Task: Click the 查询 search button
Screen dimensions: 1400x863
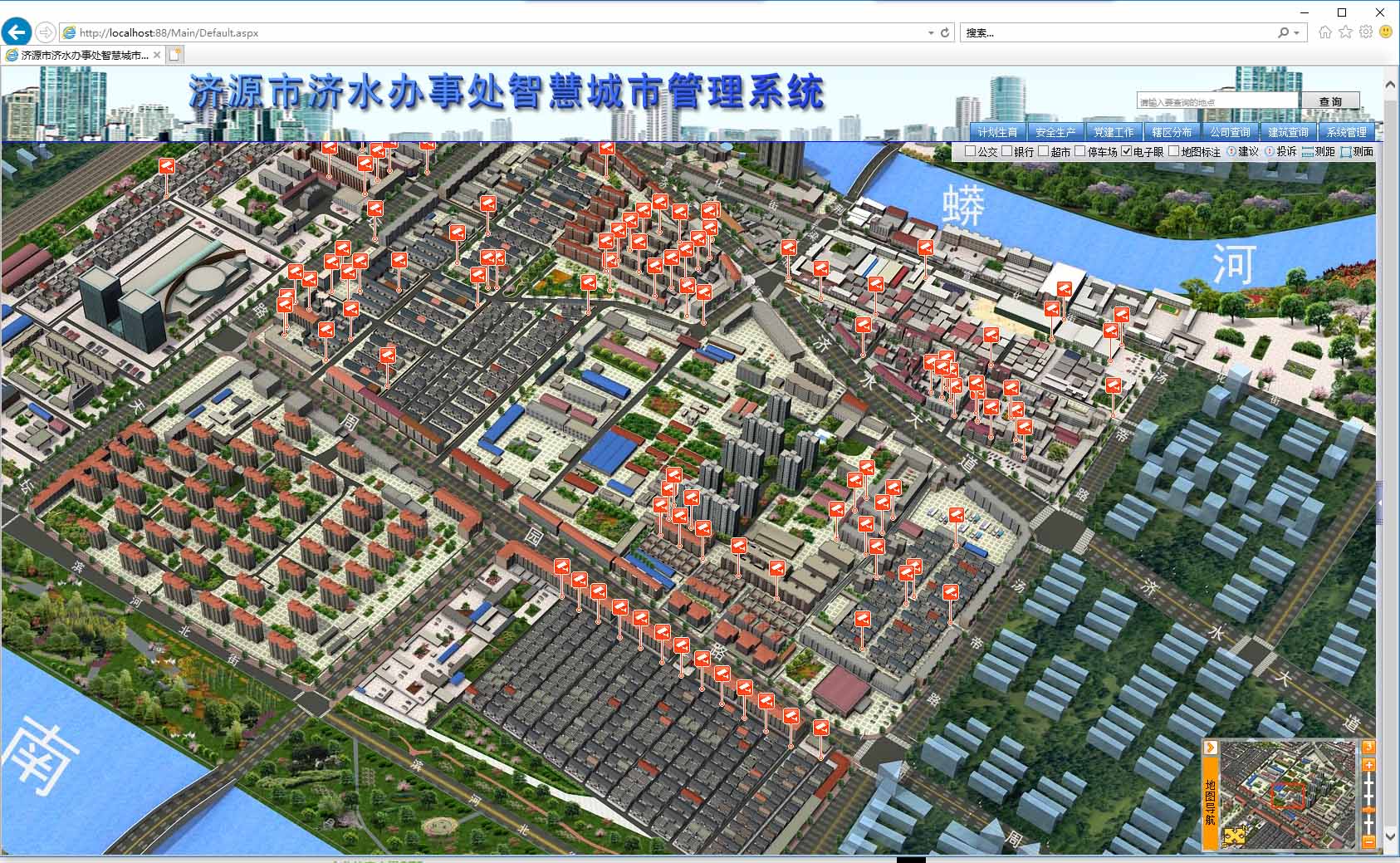Action: 1330,101
